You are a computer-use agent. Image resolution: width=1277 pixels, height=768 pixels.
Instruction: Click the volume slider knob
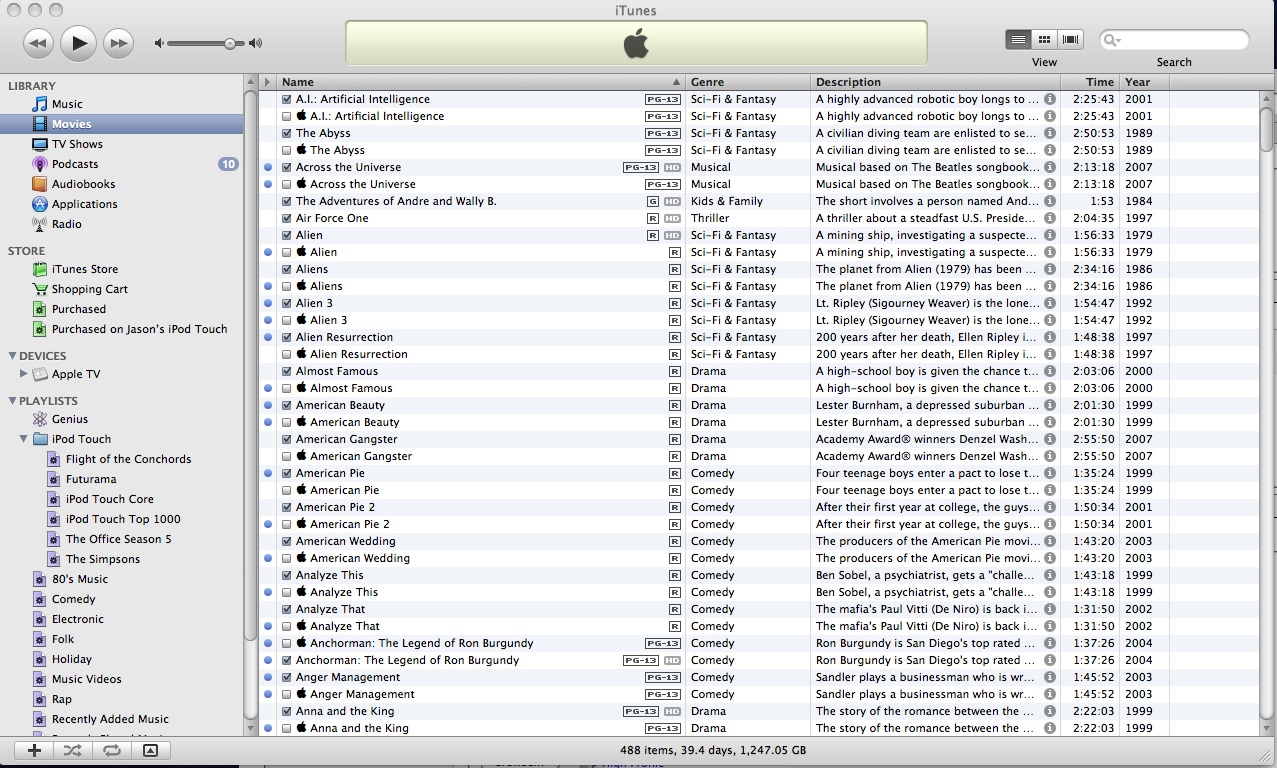click(x=230, y=43)
